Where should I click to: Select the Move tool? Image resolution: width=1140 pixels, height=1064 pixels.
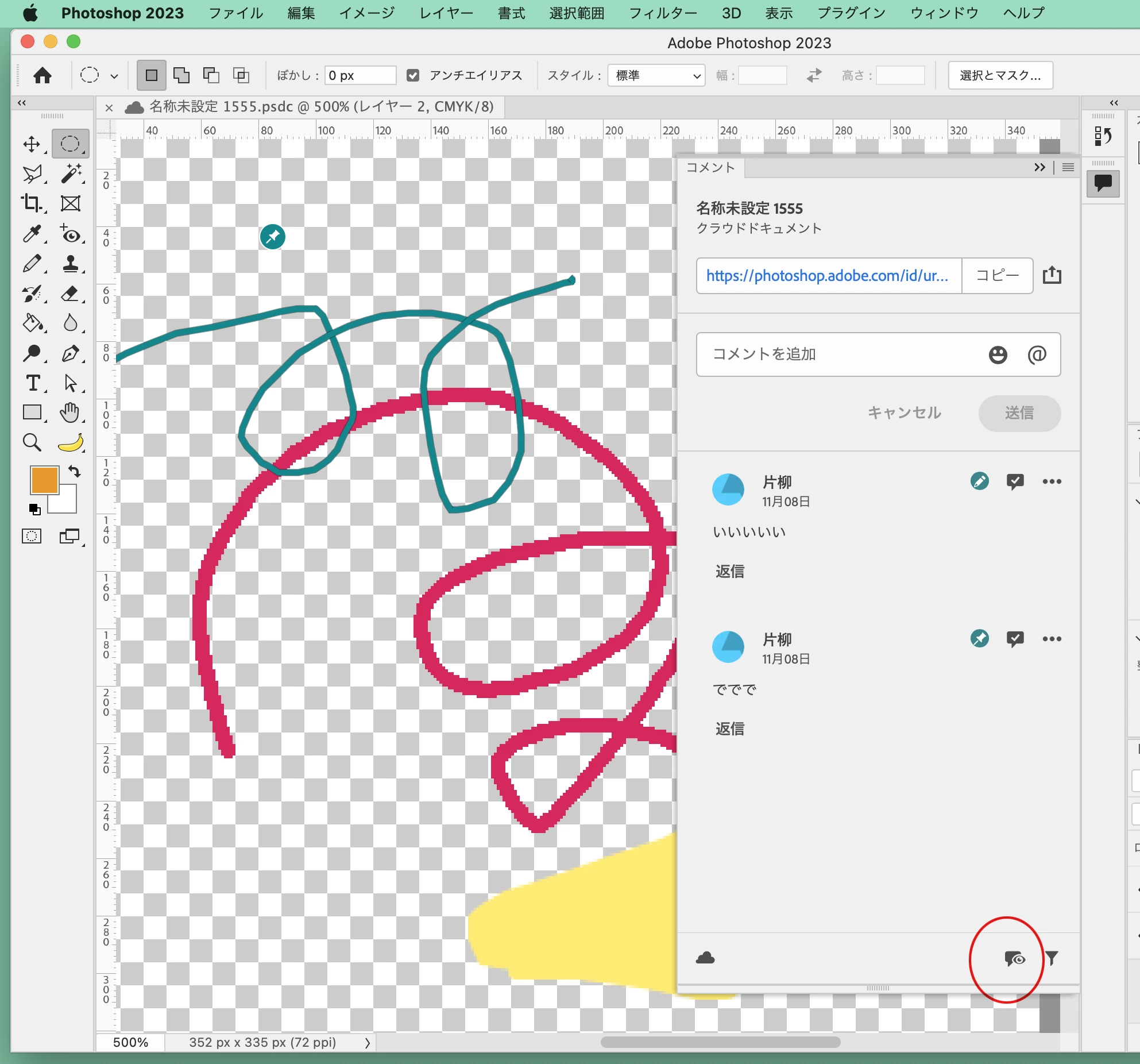[32, 144]
